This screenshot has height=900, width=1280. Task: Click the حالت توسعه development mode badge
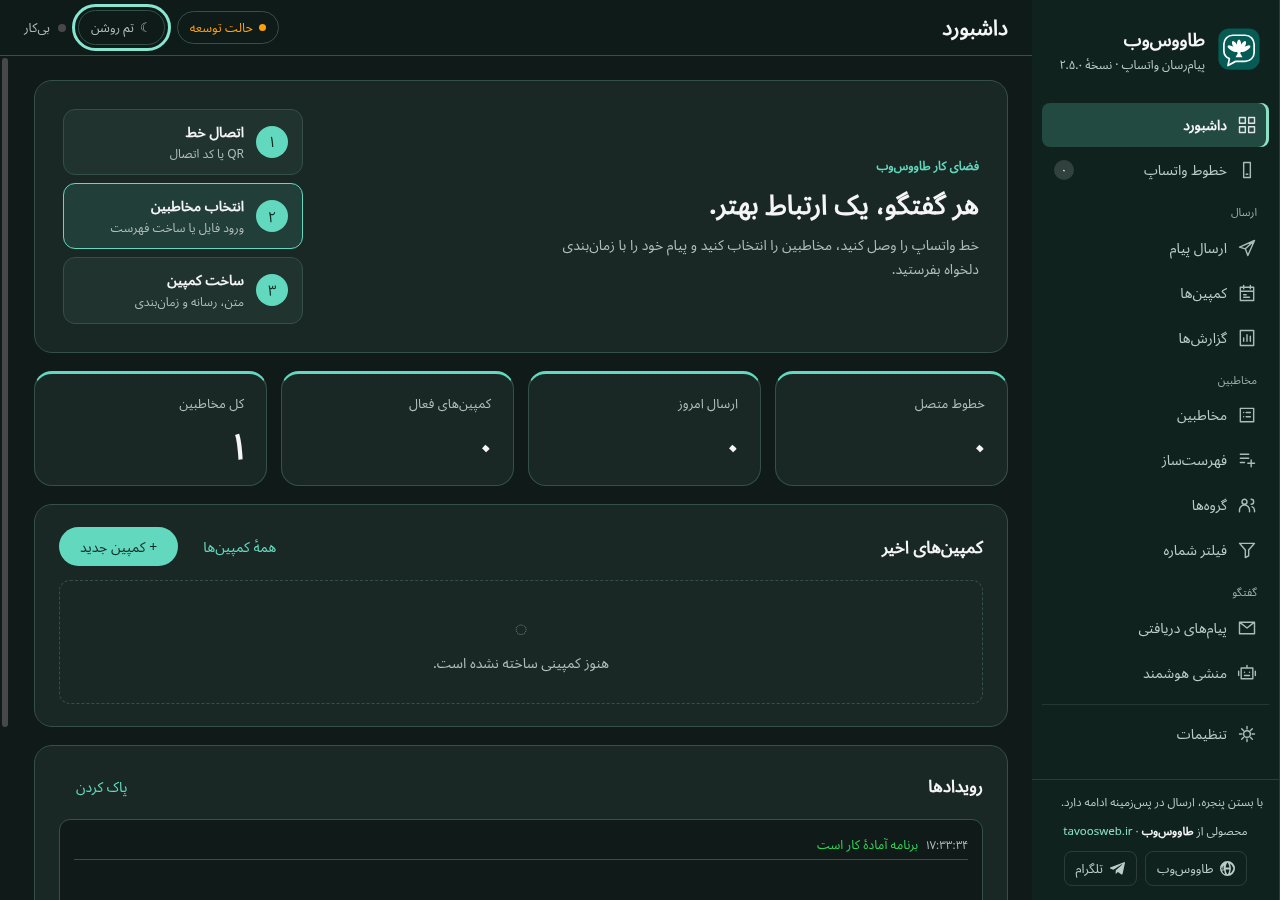click(x=228, y=28)
